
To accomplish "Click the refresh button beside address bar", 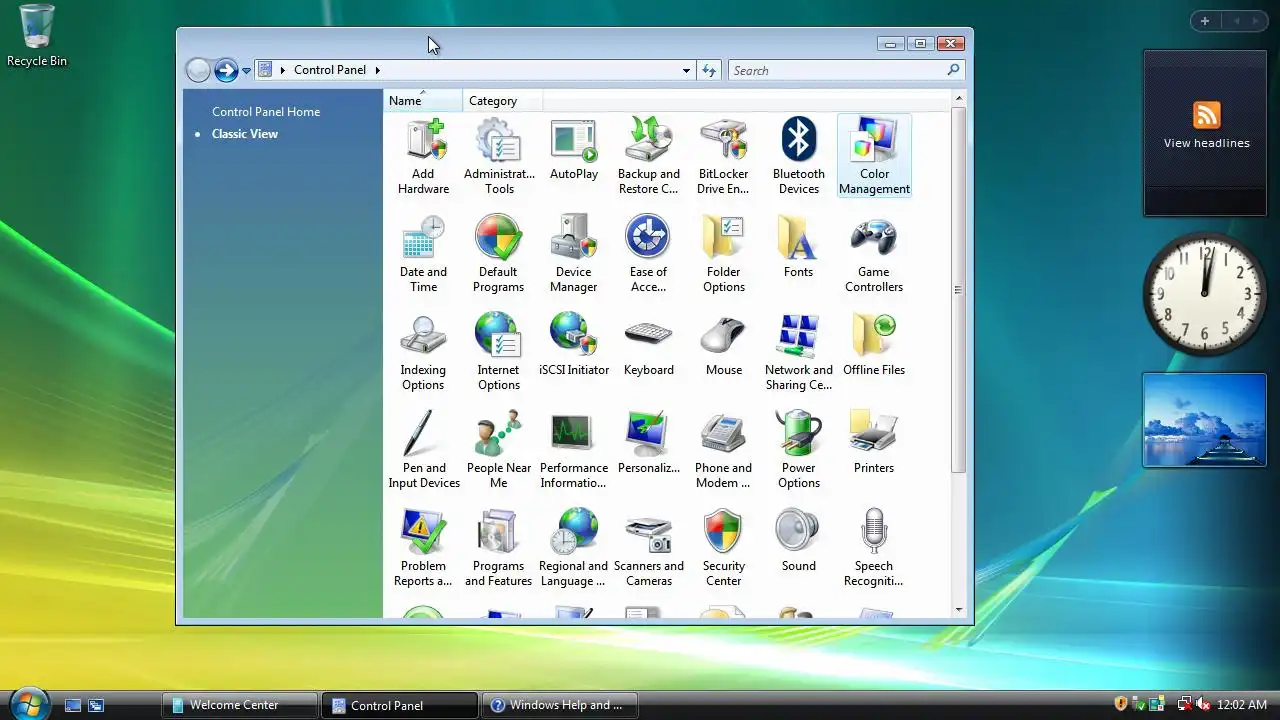I will coord(709,70).
